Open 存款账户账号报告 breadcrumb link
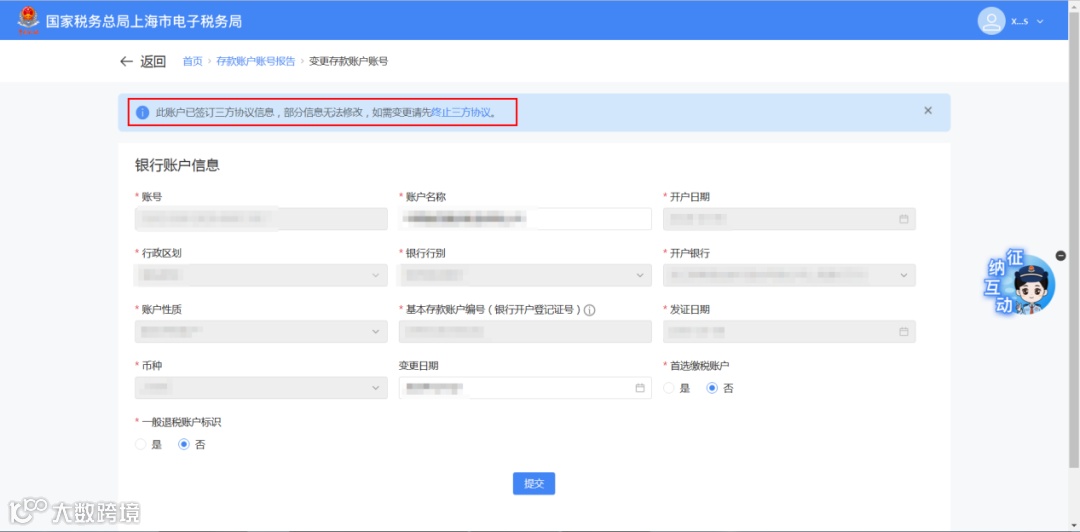Viewport: 1080px width, 532px height. pyautogui.click(x=256, y=61)
